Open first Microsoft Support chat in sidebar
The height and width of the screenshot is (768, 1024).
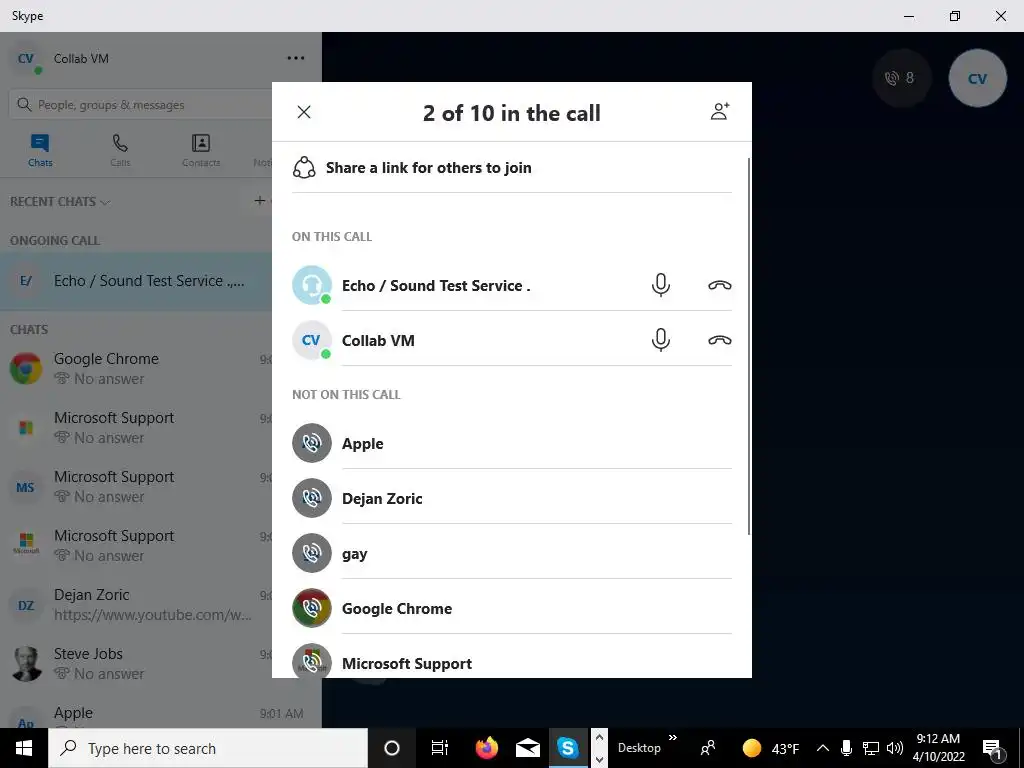(136, 427)
